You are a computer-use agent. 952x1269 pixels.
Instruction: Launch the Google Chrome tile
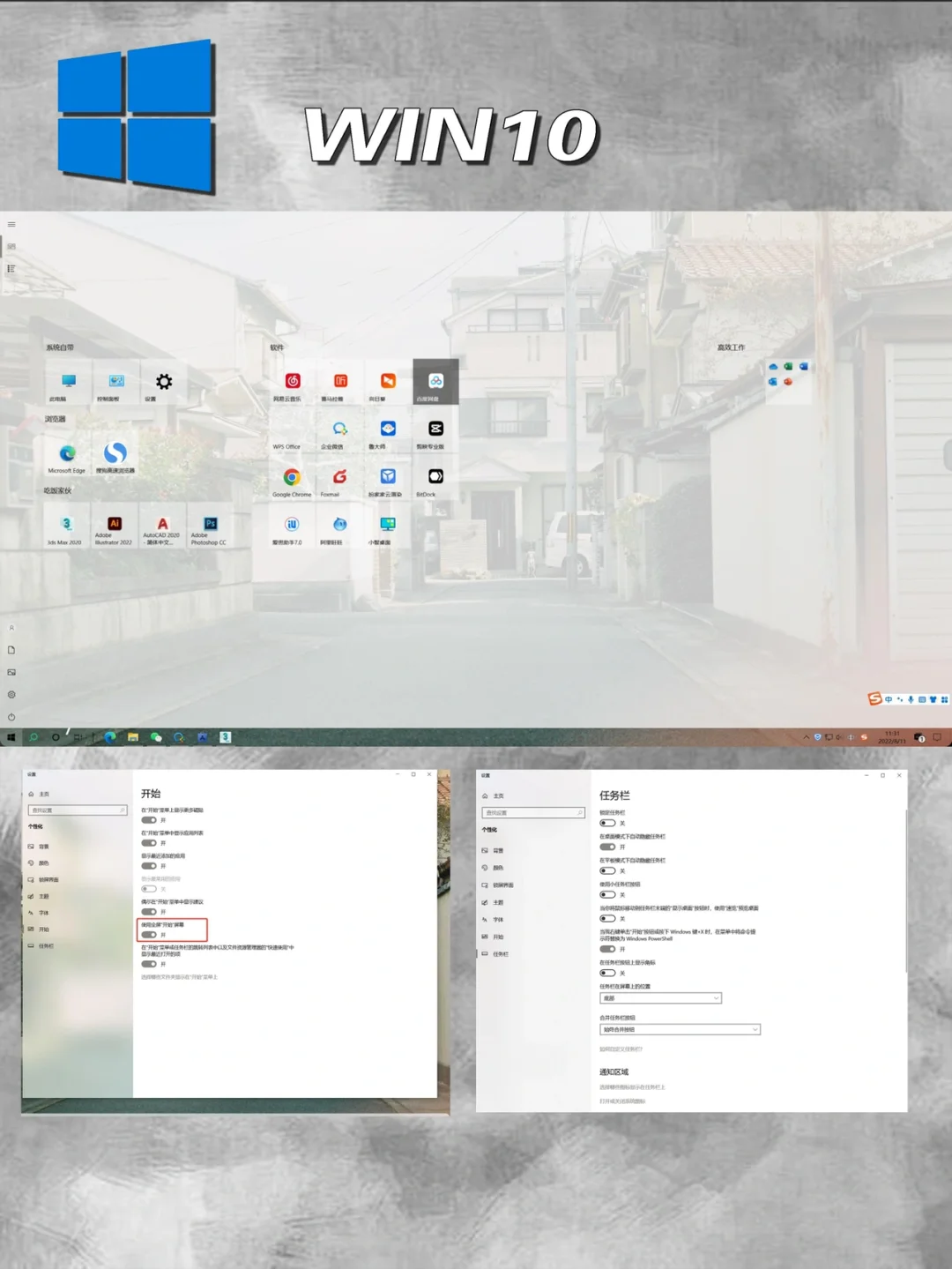[x=293, y=478]
